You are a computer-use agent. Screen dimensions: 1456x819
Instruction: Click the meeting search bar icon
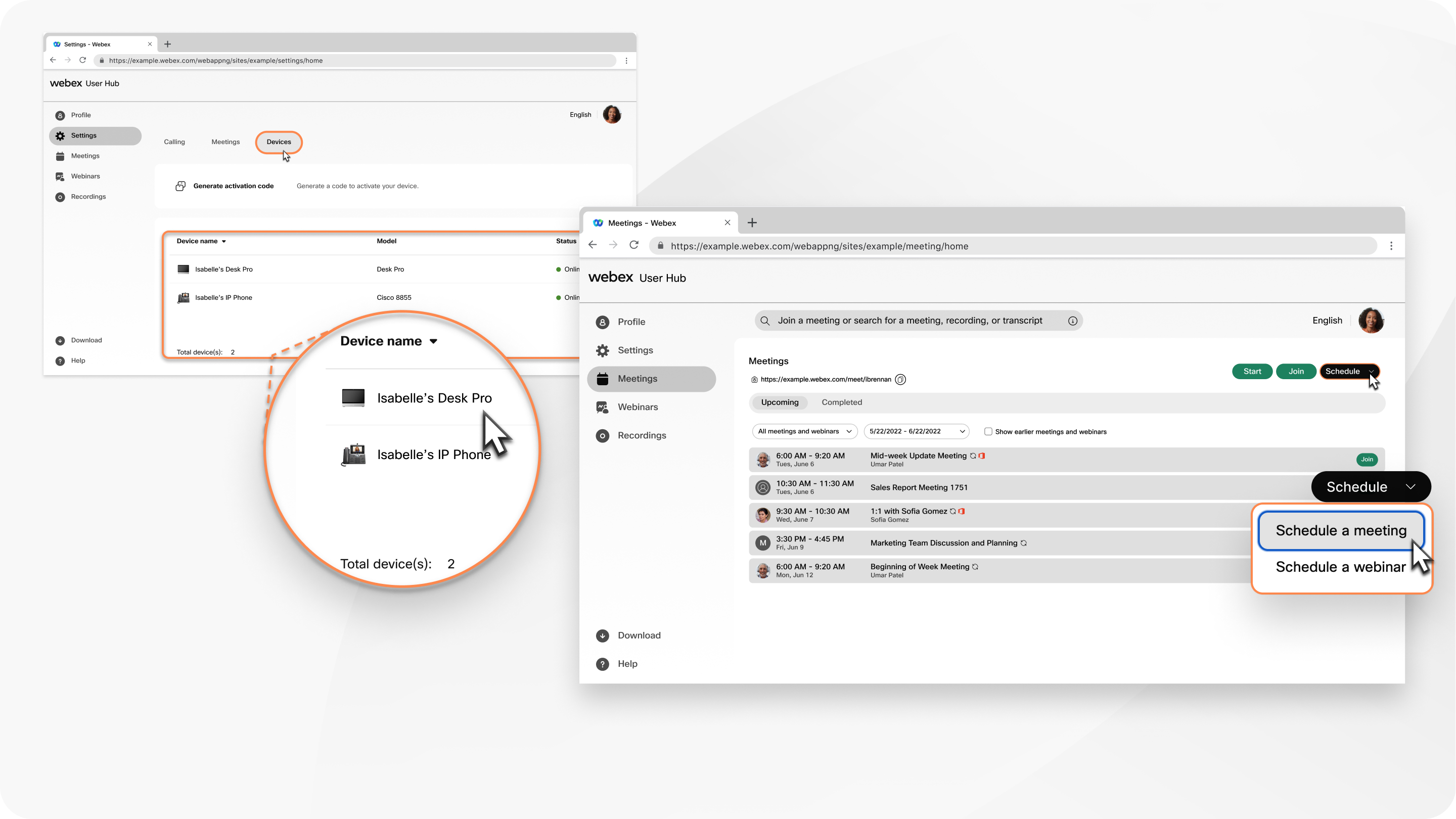tap(765, 320)
